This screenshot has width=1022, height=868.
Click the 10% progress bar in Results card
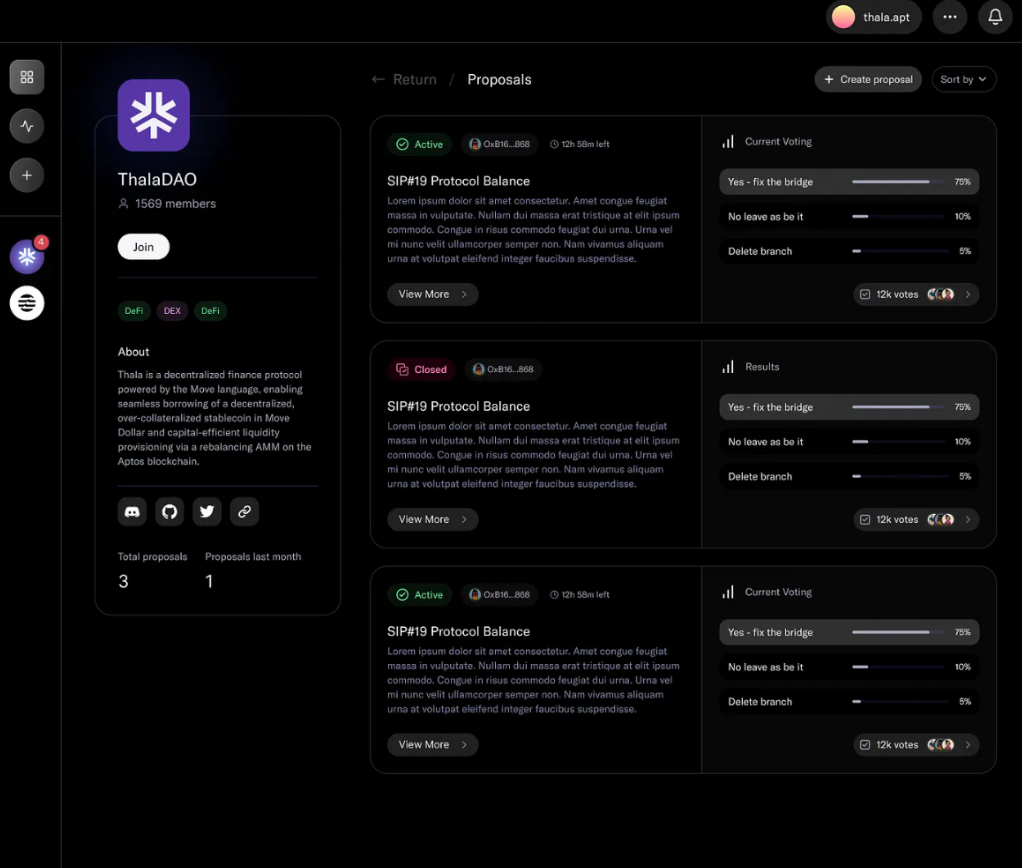(x=898, y=442)
